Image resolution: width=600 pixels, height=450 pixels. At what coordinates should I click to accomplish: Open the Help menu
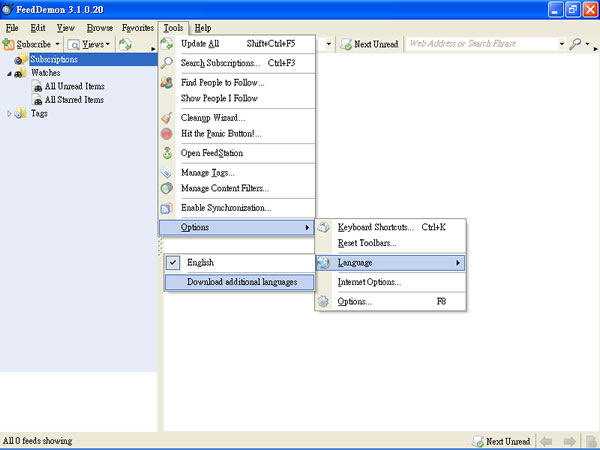[203, 28]
